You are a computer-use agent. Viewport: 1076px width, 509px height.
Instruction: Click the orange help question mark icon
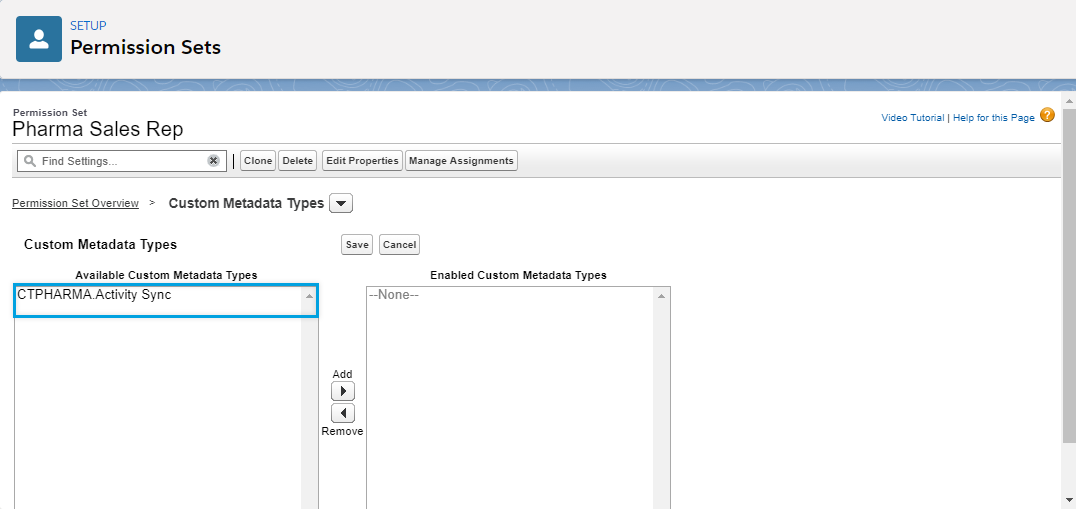pos(1047,116)
